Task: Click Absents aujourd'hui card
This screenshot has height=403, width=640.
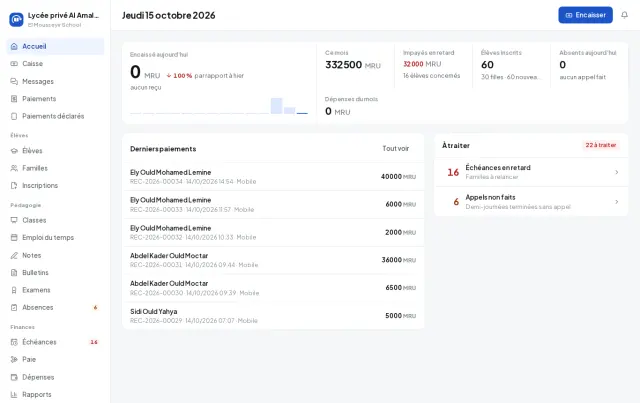Action: coord(588,65)
